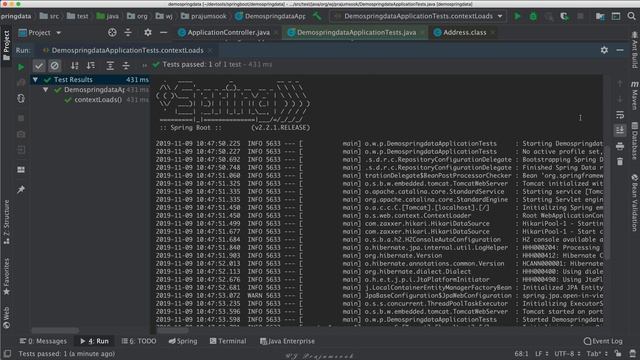Viewport: 640px width, 360px height.
Task: Click the Tab indent selector
Action: (x=597, y=353)
